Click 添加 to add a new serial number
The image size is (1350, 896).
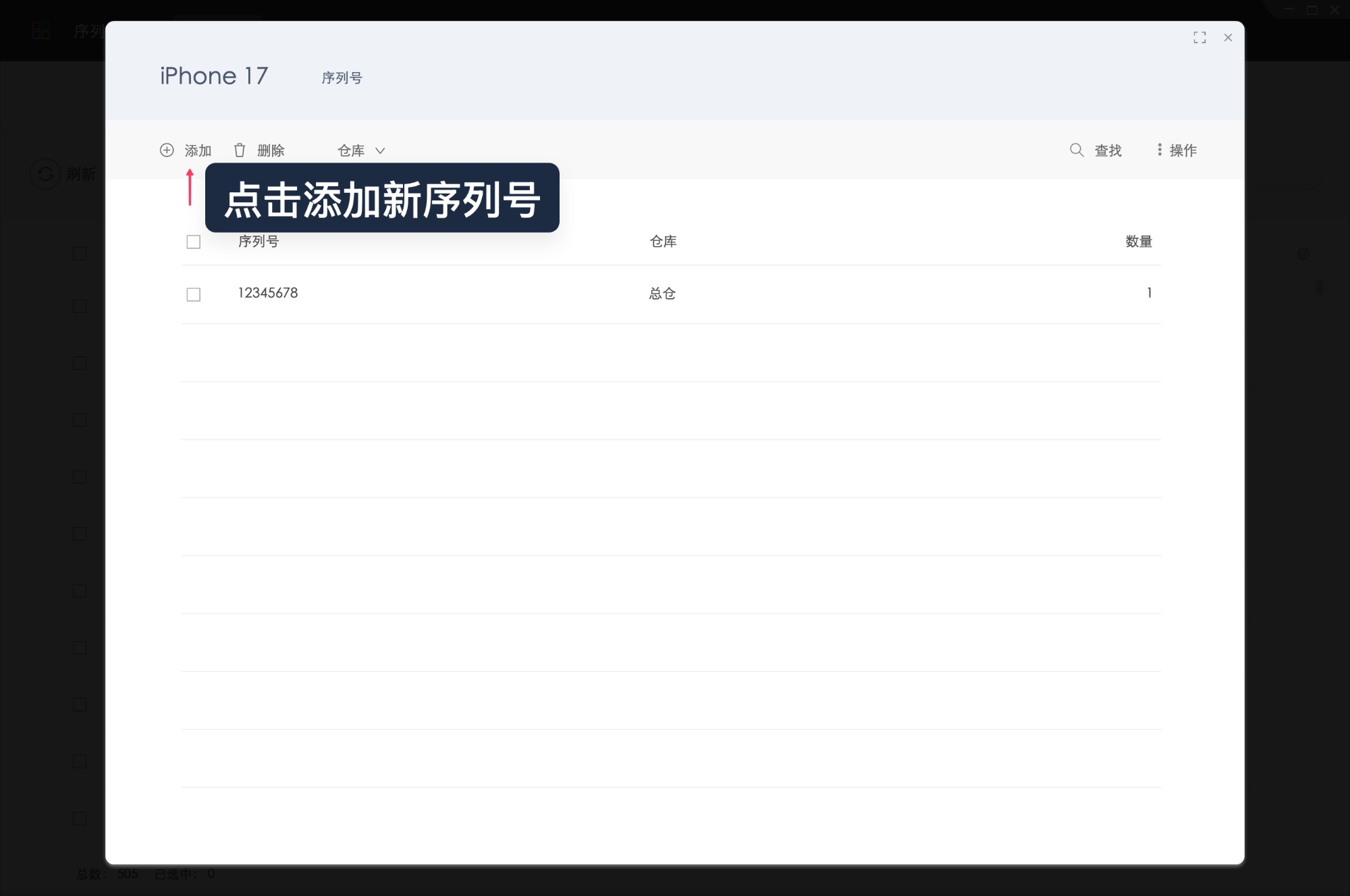198,150
